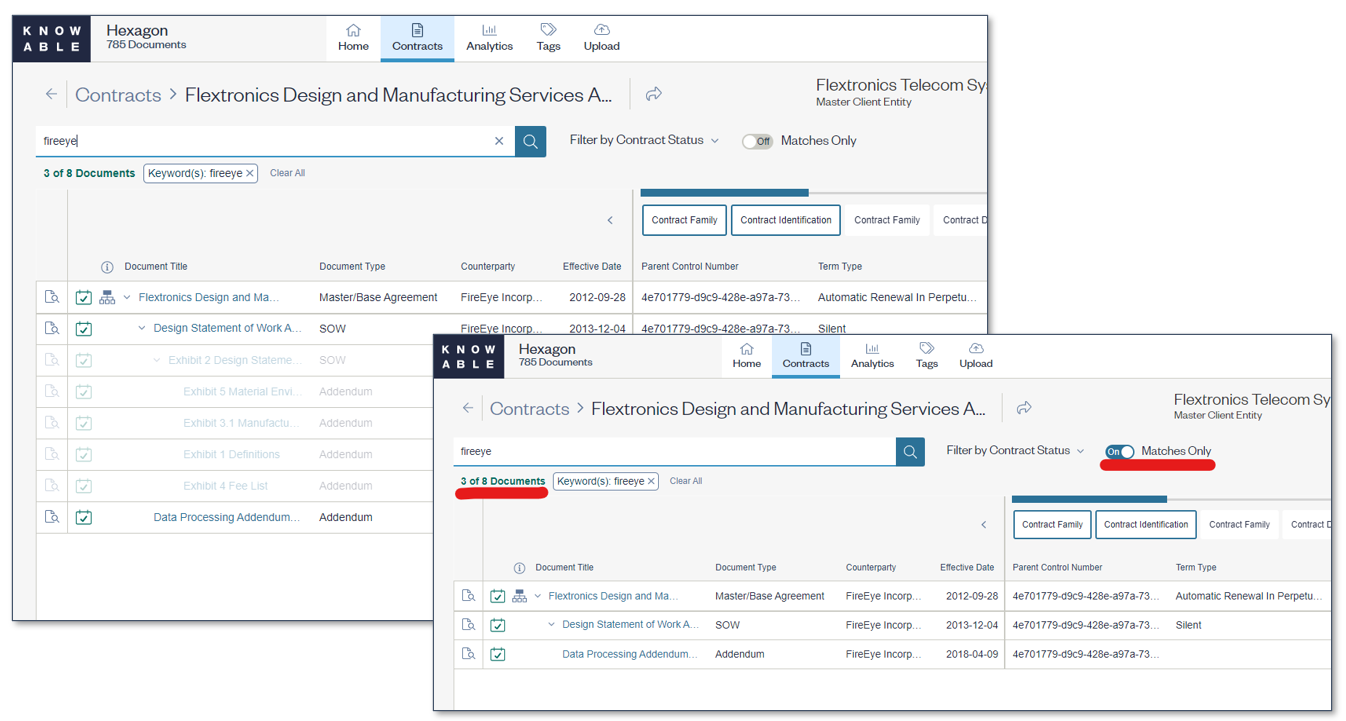Image resolution: width=1346 pixels, height=721 pixels.
Task: Turn on the Matches Only toggle showing Off
Action: 757,141
